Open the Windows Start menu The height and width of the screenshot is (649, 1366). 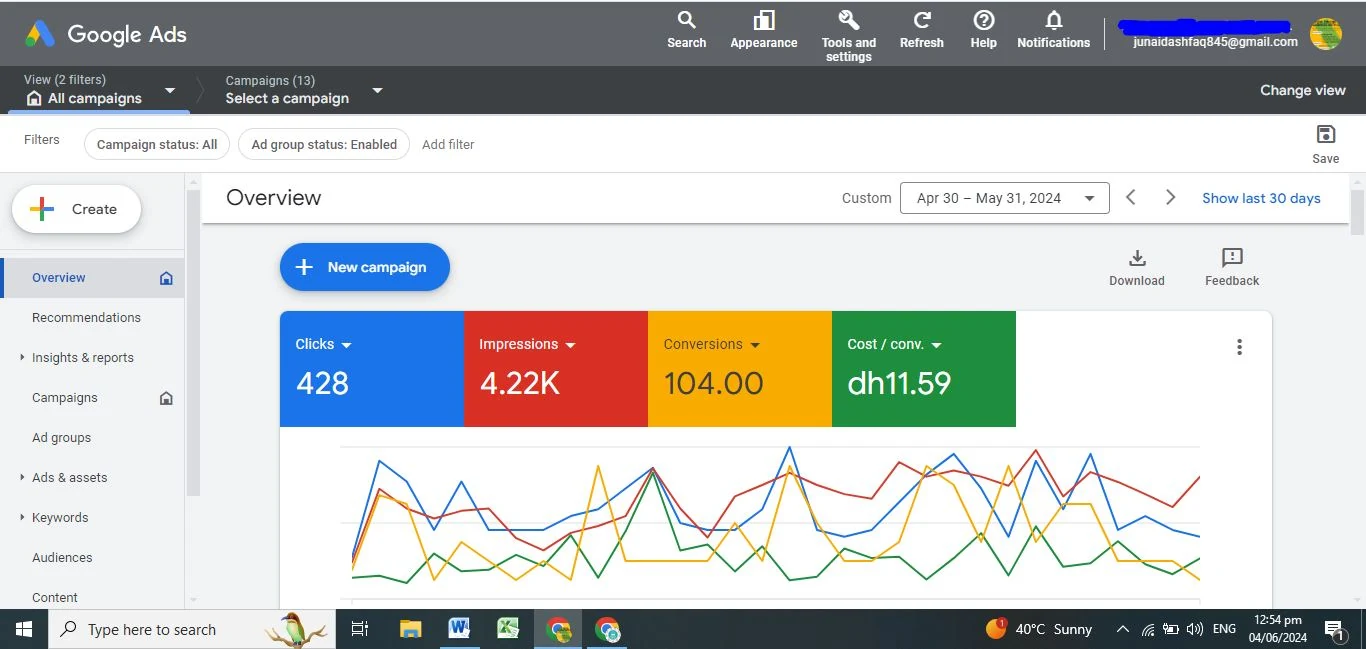point(24,629)
